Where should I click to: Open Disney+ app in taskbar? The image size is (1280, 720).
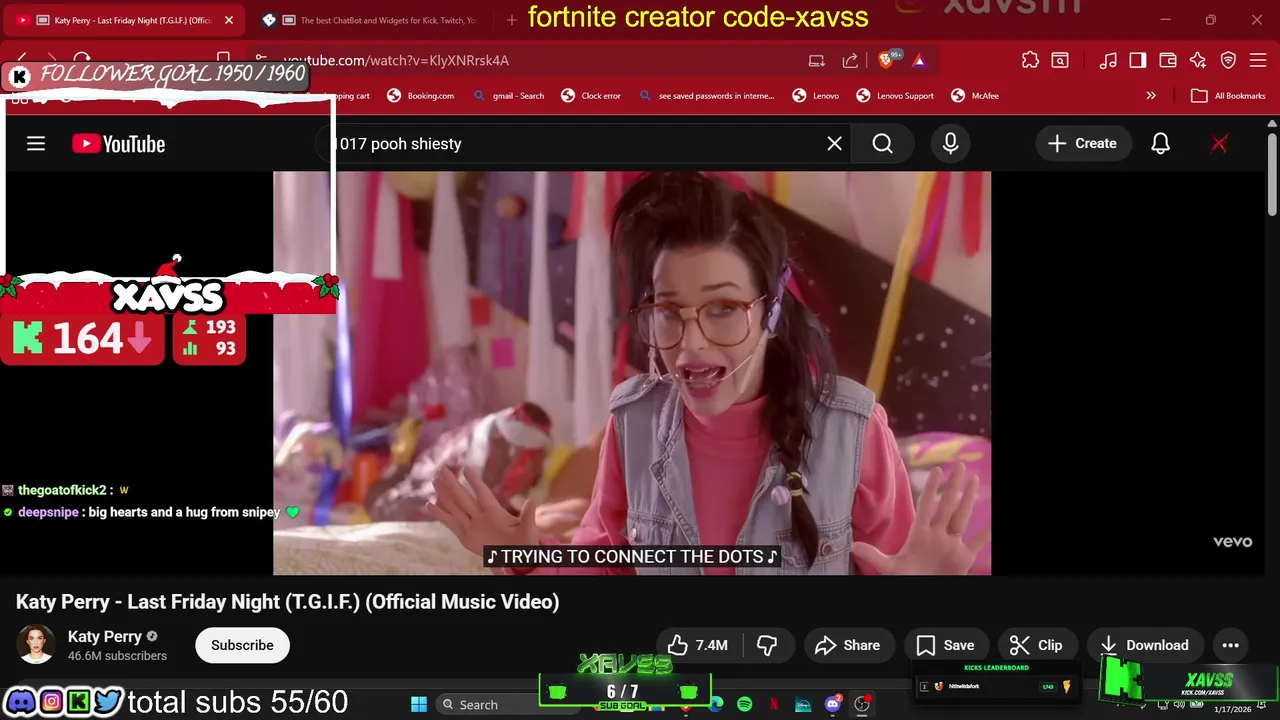point(803,705)
